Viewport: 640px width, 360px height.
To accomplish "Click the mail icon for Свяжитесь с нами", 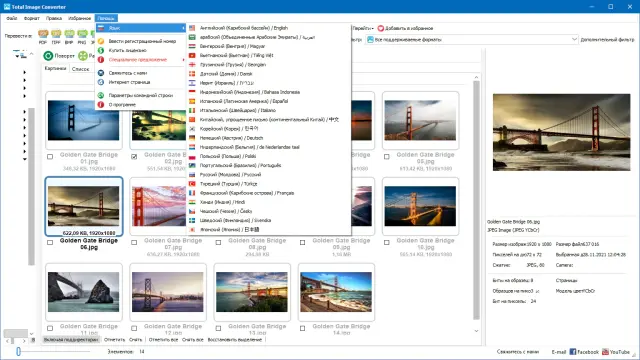I will [x=101, y=73].
